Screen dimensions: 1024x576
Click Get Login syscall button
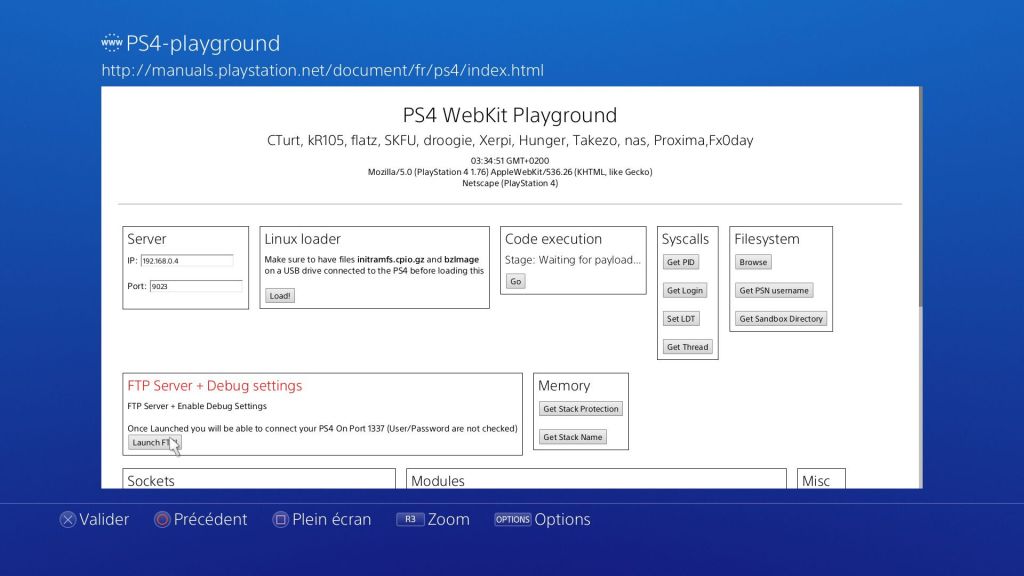point(687,290)
